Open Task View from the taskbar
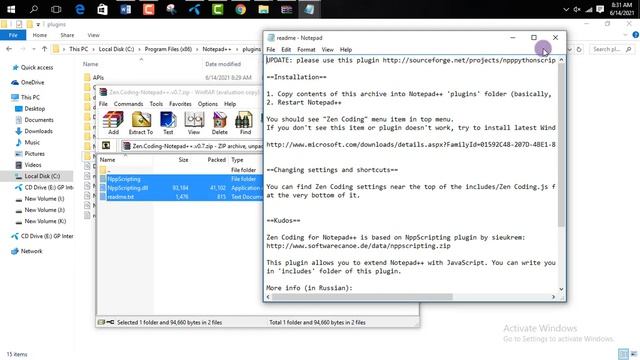This screenshot has height=360, width=640. 56,9
